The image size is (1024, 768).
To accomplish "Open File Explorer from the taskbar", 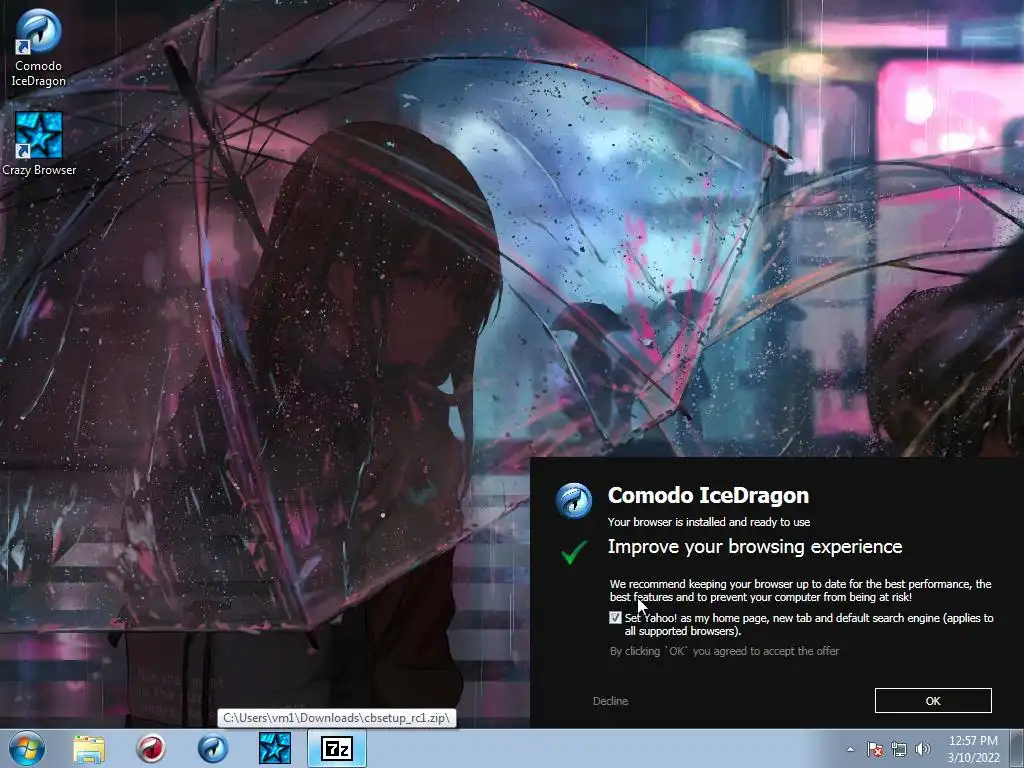I will [x=89, y=748].
